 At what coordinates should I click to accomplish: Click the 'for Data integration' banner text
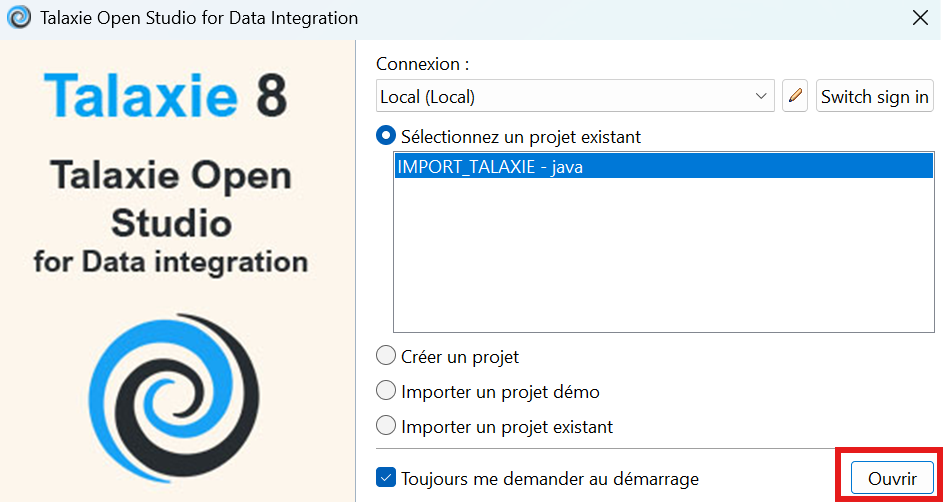(170, 262)
